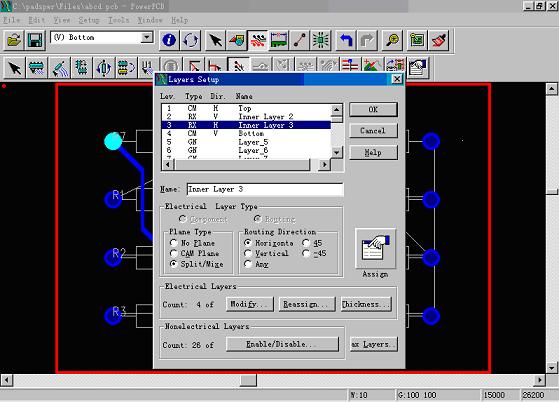Click the main horizontal scrollbar thumb
Viewport: 559px width, 402px height.
(248, 380)
